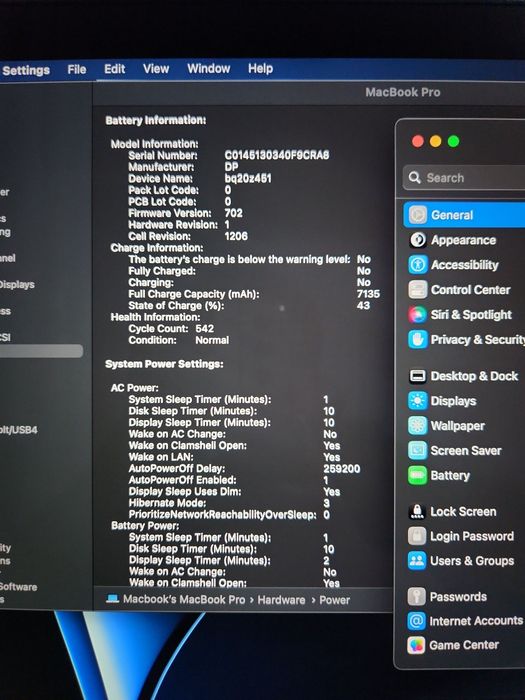Open the Passwords key icon
The width and height of the screenshot is (525, 700).
(417, 596)
